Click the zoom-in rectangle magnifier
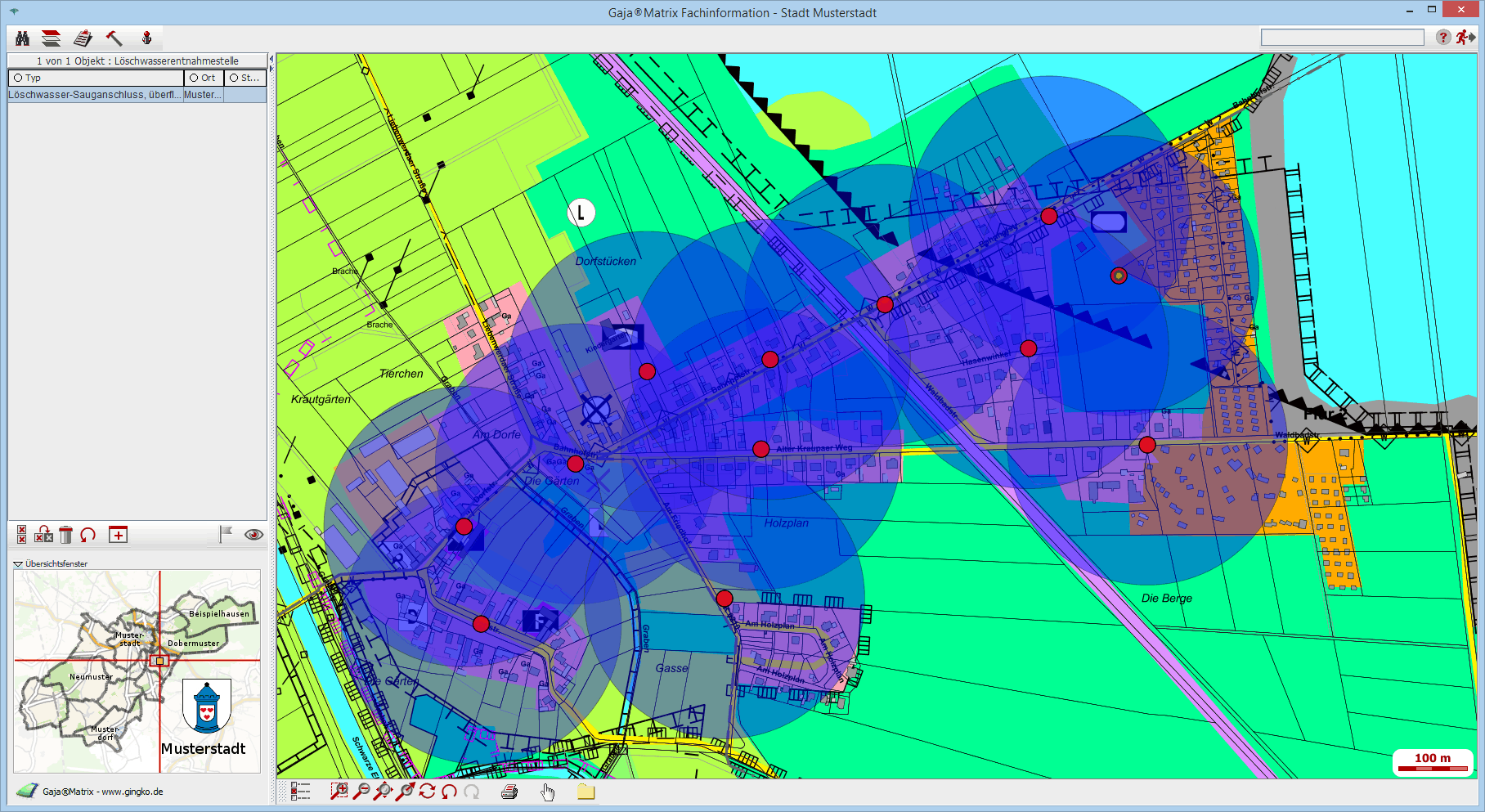This screenshot has width=1485, height=812. click(339, 791)
